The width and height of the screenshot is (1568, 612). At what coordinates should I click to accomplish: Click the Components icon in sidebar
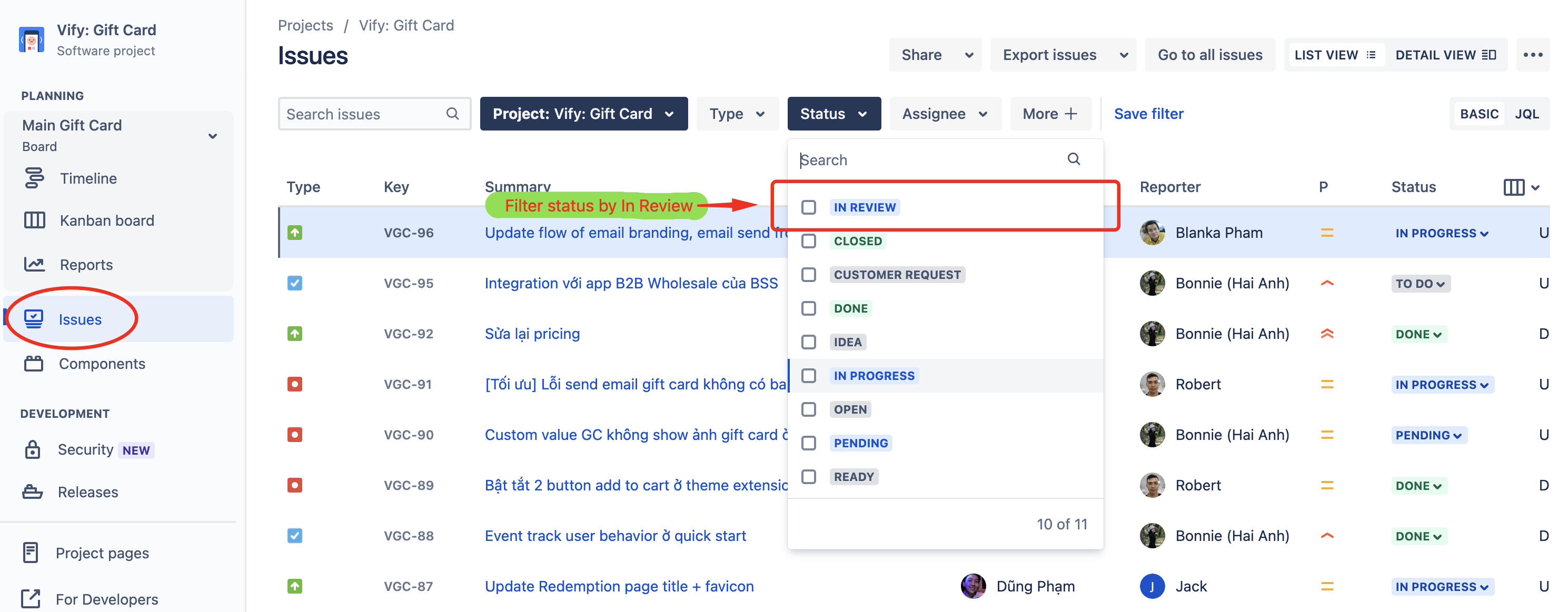click(34, 364)
